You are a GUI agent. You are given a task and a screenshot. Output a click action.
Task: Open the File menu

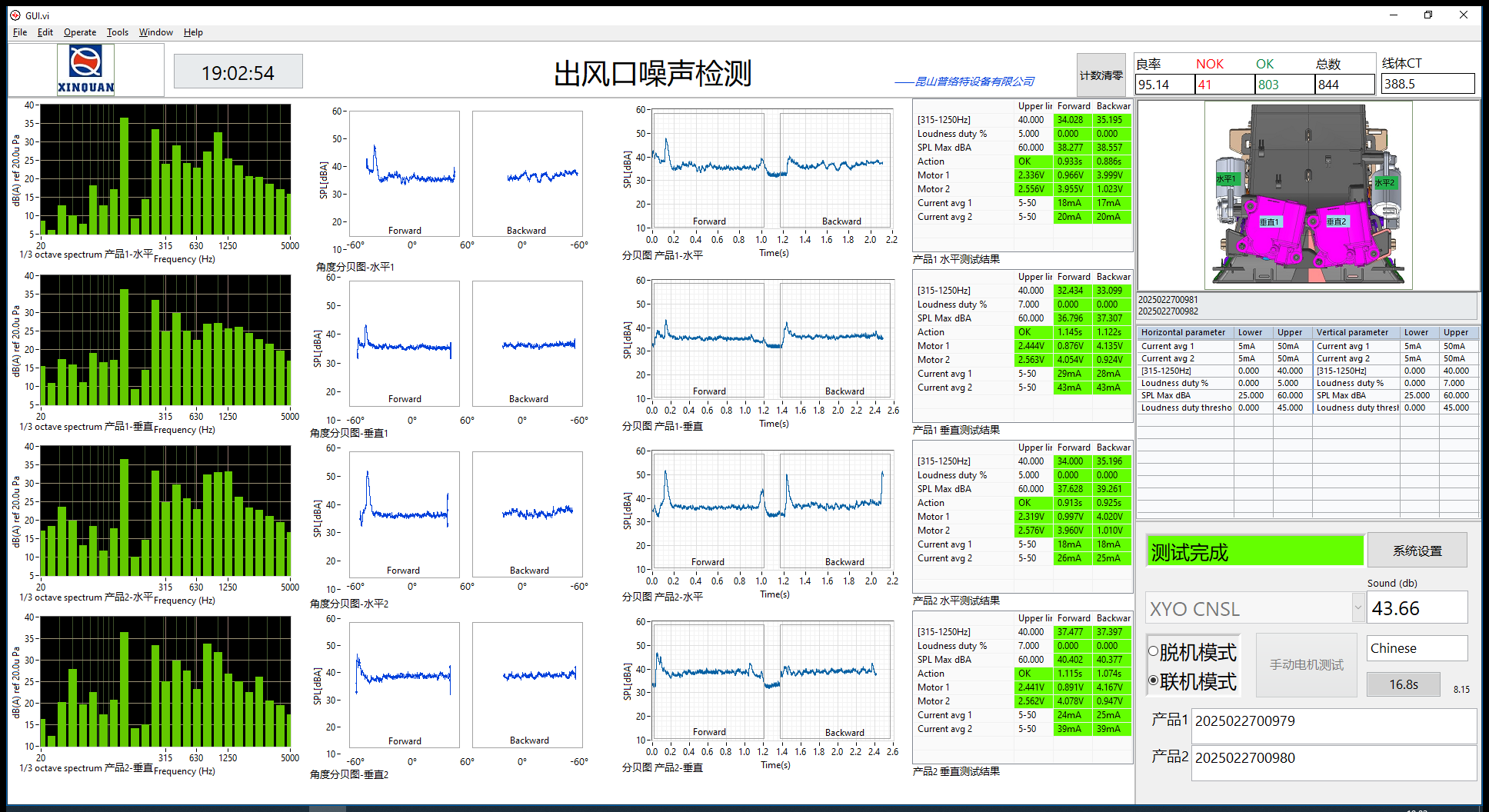point(20,32)
